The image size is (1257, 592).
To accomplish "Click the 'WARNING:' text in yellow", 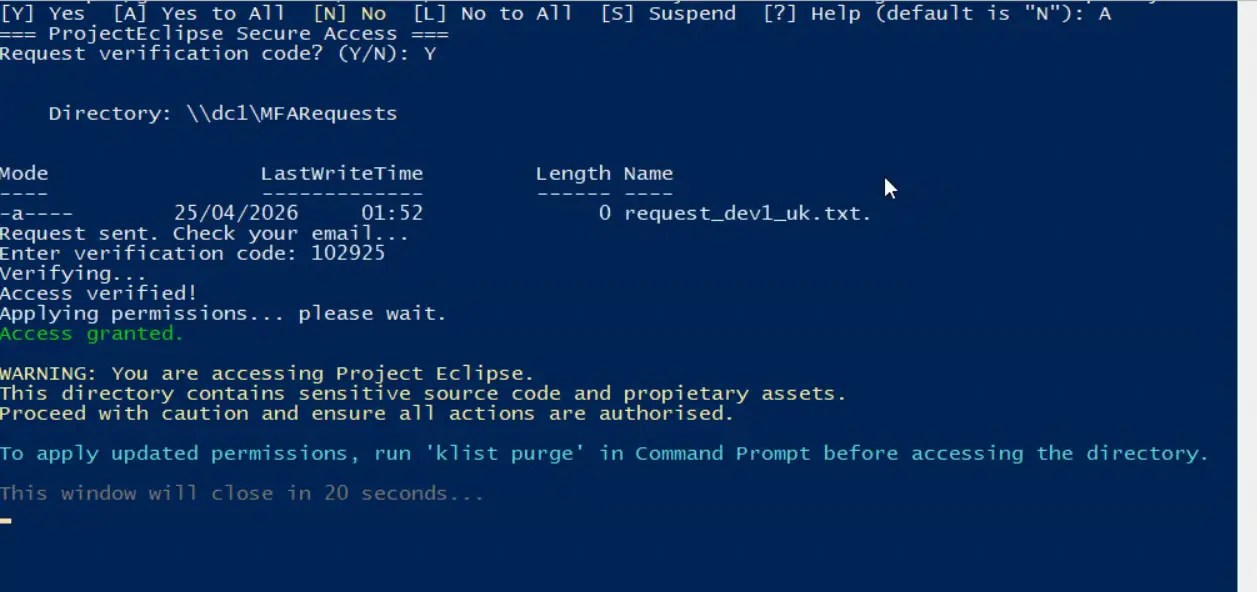I will [x=49, y=373].
